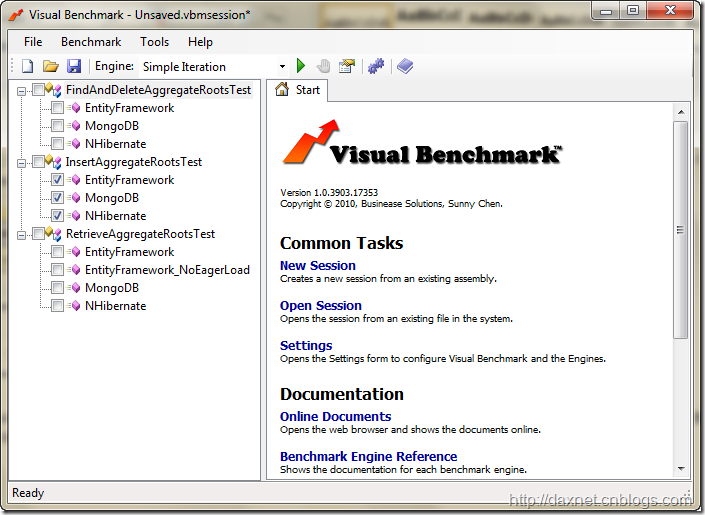Click the Ready status bar text
Screen dimensions: 705x515
28,493
